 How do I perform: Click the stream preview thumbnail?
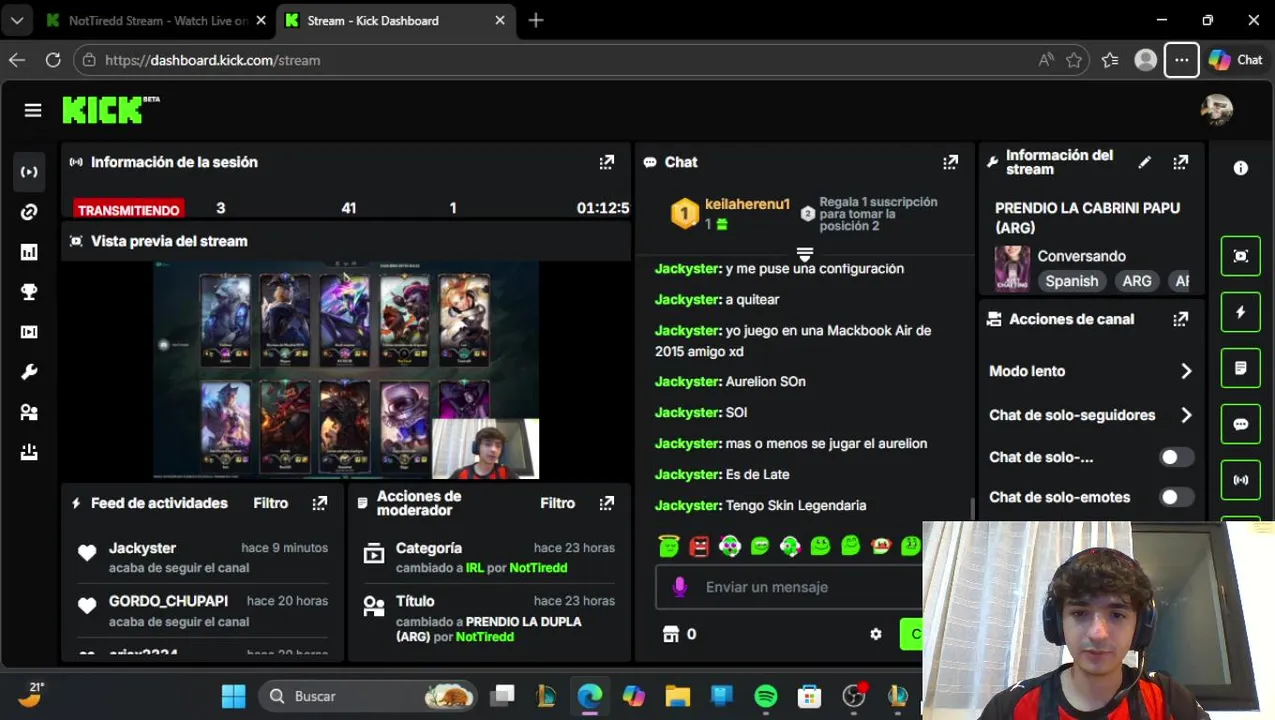click(x=346, y=370)
